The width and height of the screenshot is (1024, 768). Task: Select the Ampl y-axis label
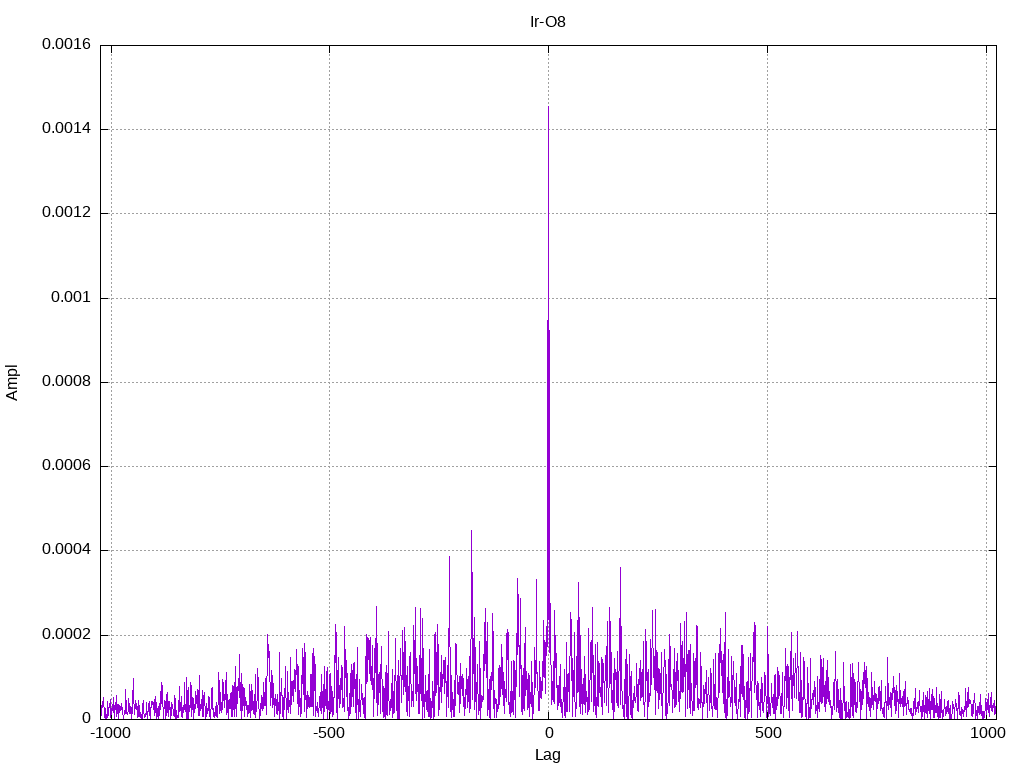click(13, 382)
